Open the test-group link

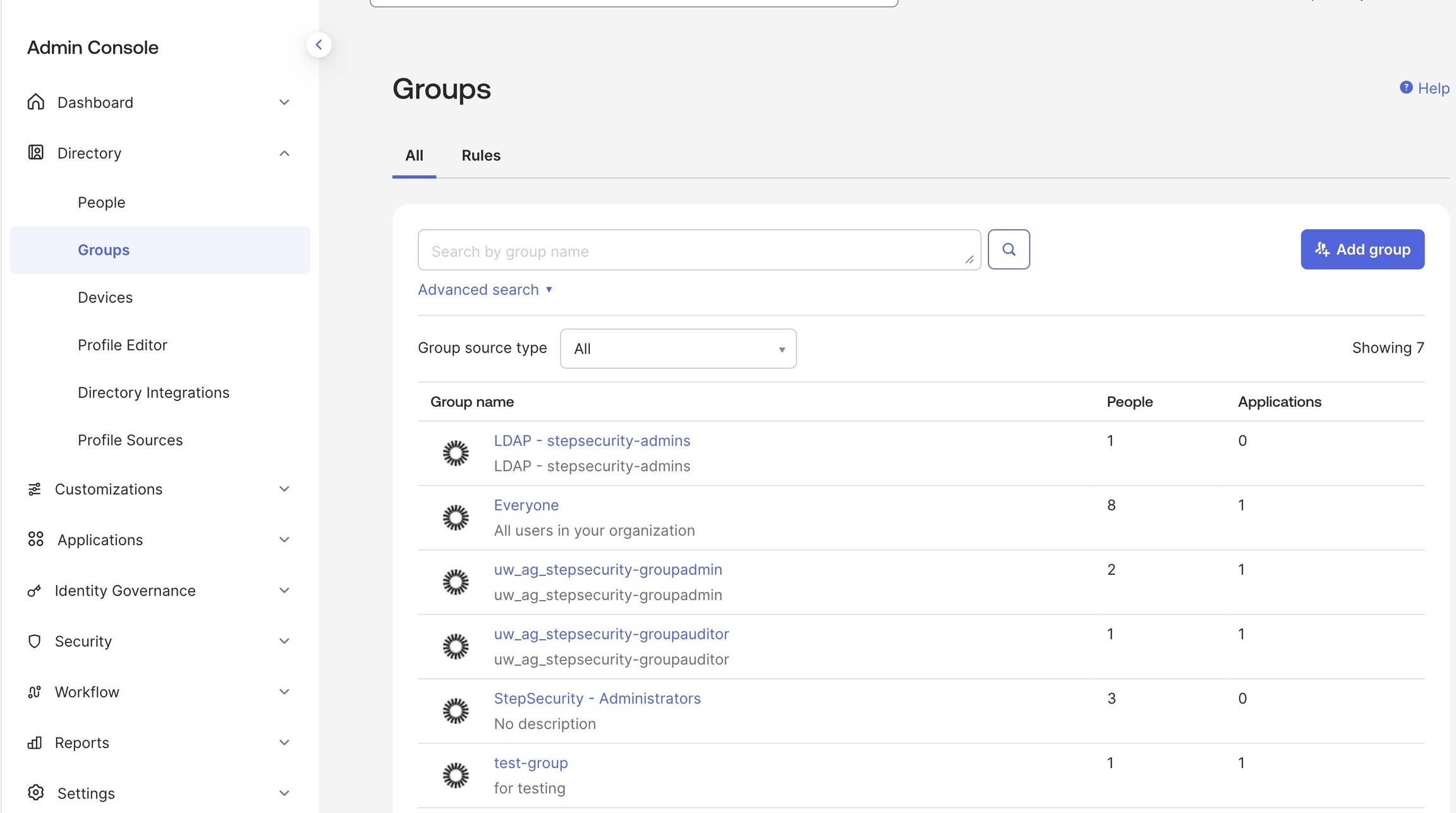click(530, 762)
